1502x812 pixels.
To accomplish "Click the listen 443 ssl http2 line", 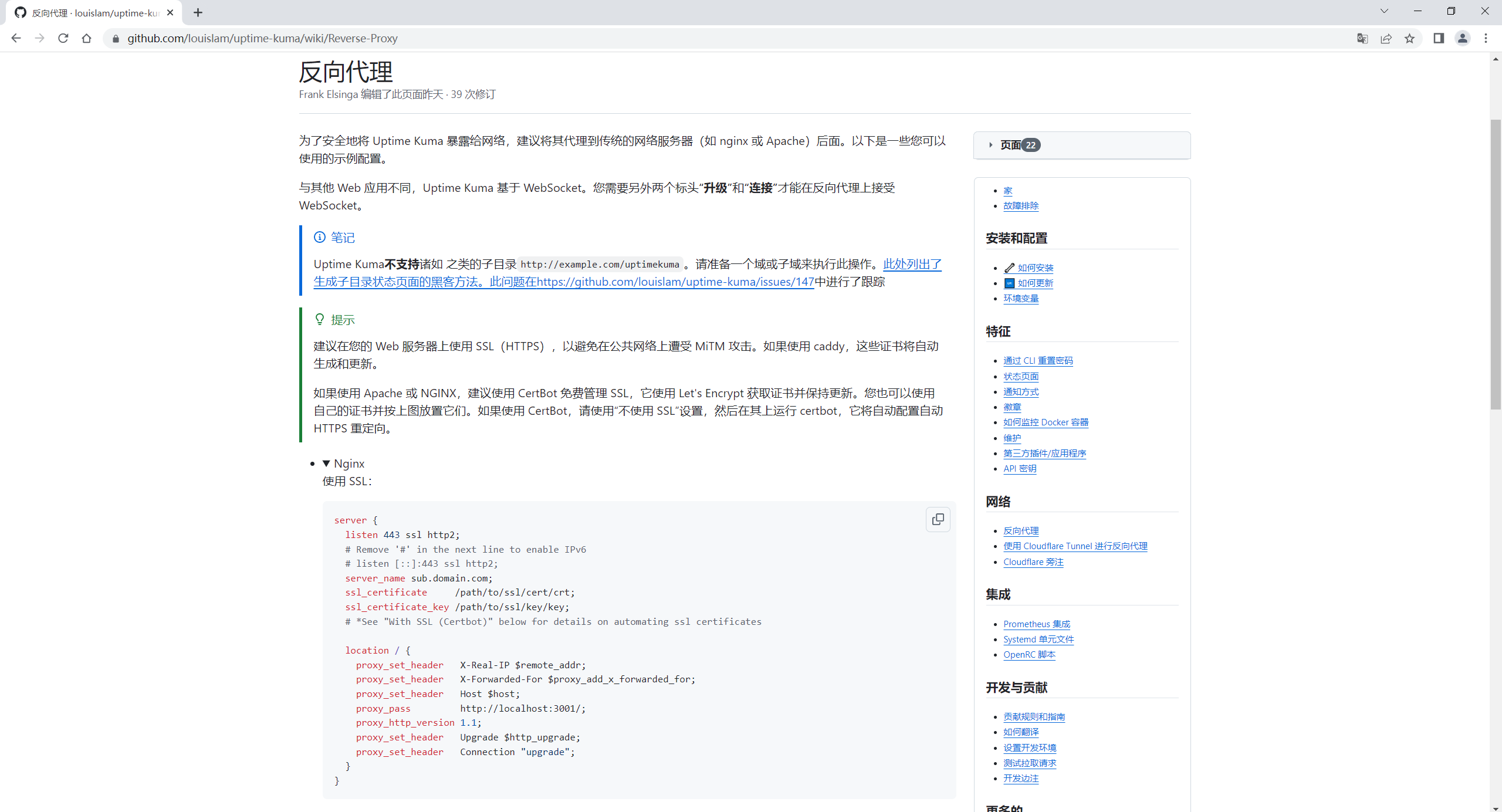I will (402, 535).
